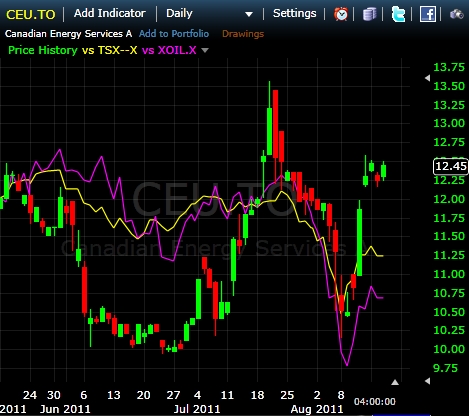Click the upper left-pointing price axis arrow
This screenshot has height=416, width=469.
pos(427,78)
